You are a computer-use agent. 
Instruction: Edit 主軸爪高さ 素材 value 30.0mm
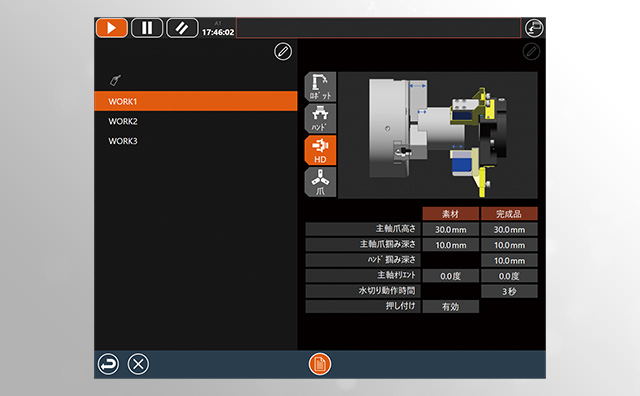point(451,229)
